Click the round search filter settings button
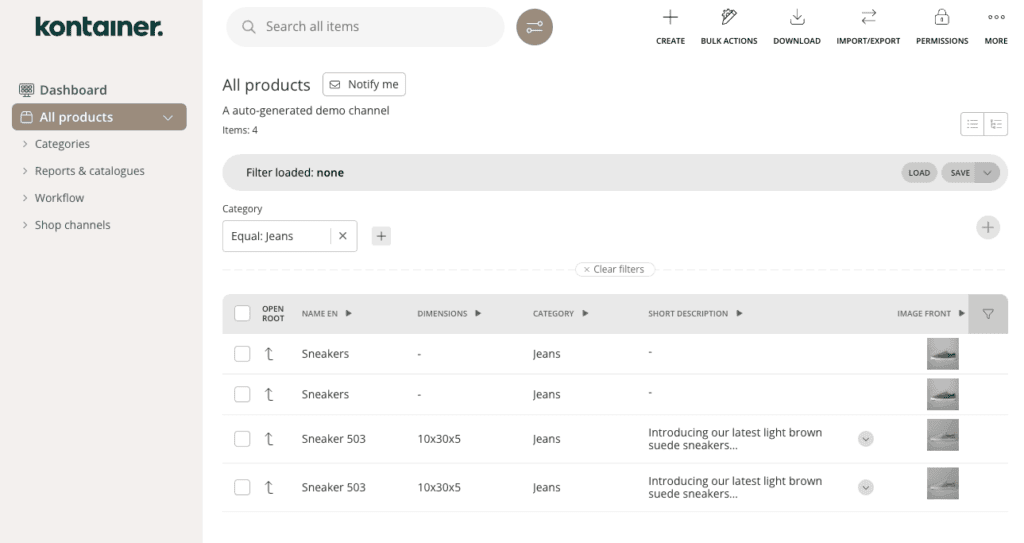Image resolution: width=1024 pixels, height=543 pixels. tap(534, 27)
